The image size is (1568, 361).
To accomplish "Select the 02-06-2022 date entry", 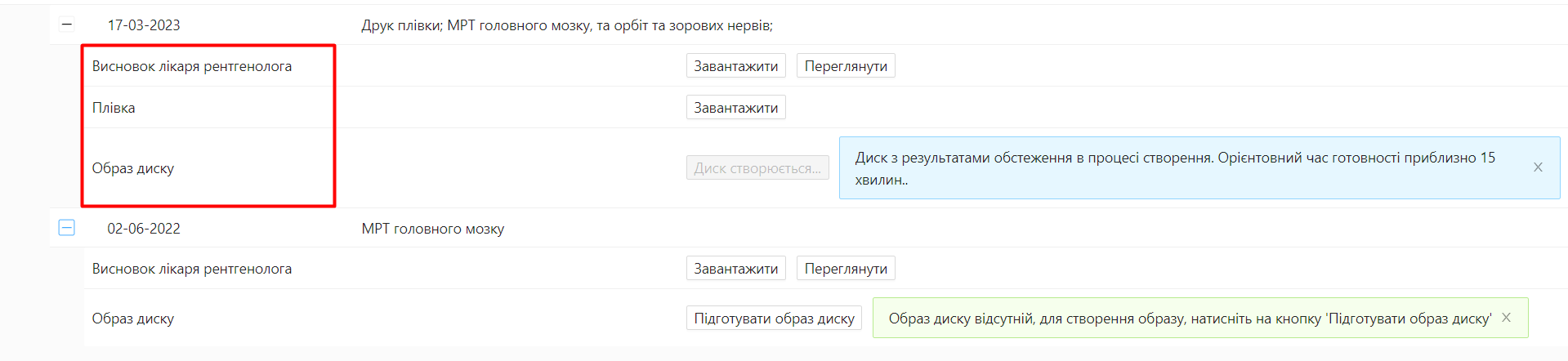I will [x=144, y=229].
